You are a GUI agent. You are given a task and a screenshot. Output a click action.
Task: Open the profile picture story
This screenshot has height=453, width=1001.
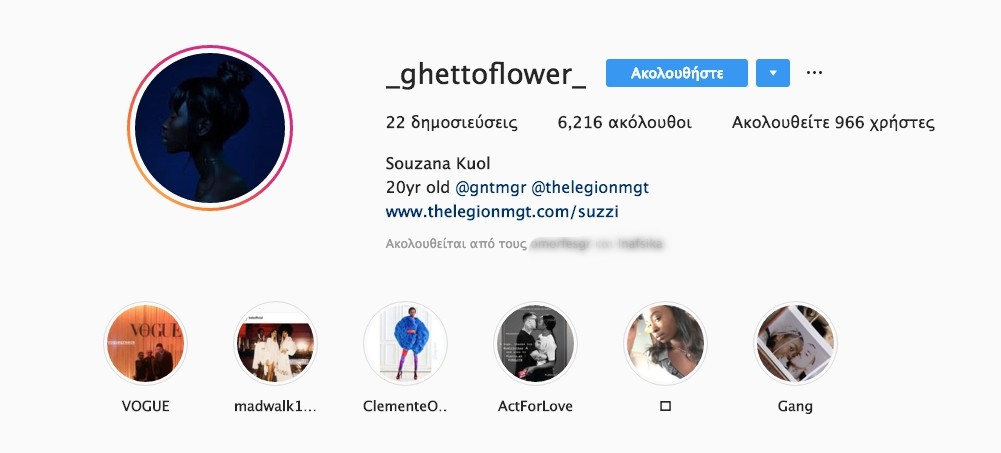(x=210, y=128)
